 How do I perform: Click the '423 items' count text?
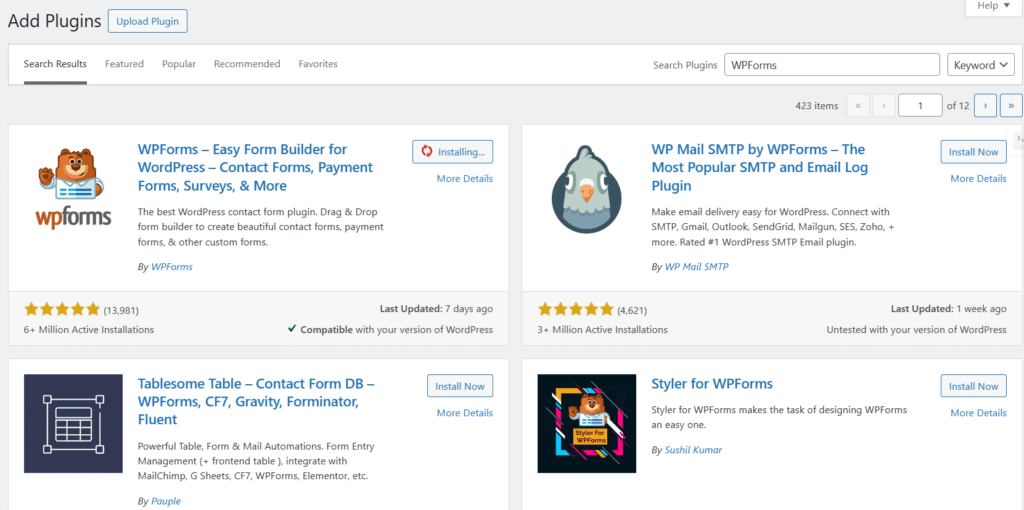click(x=817, y=106)
